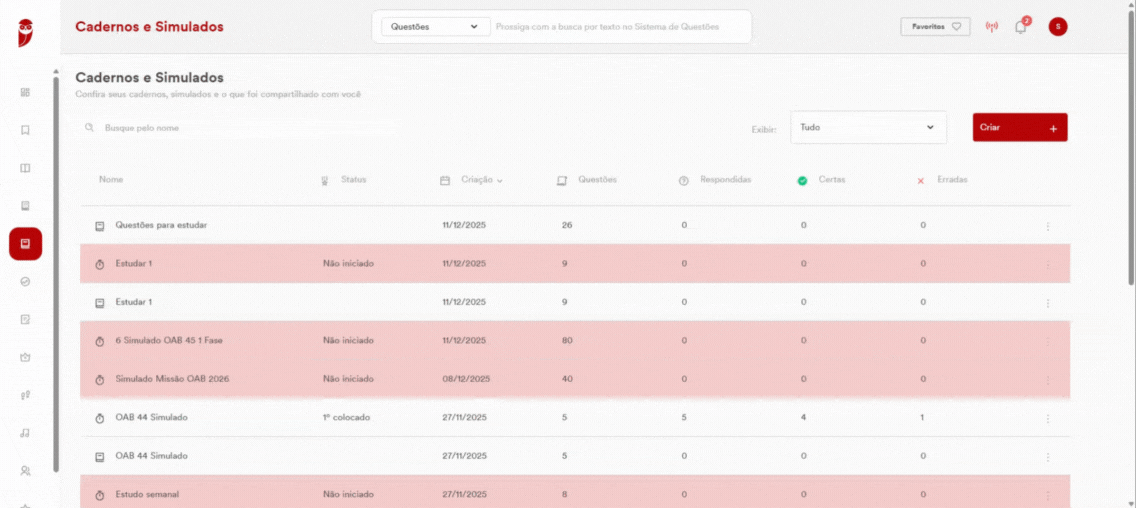This screenshot has width=1136, height=508.
Task: Click the live broadcast antenna icon
Action: (x=991, y=27)
